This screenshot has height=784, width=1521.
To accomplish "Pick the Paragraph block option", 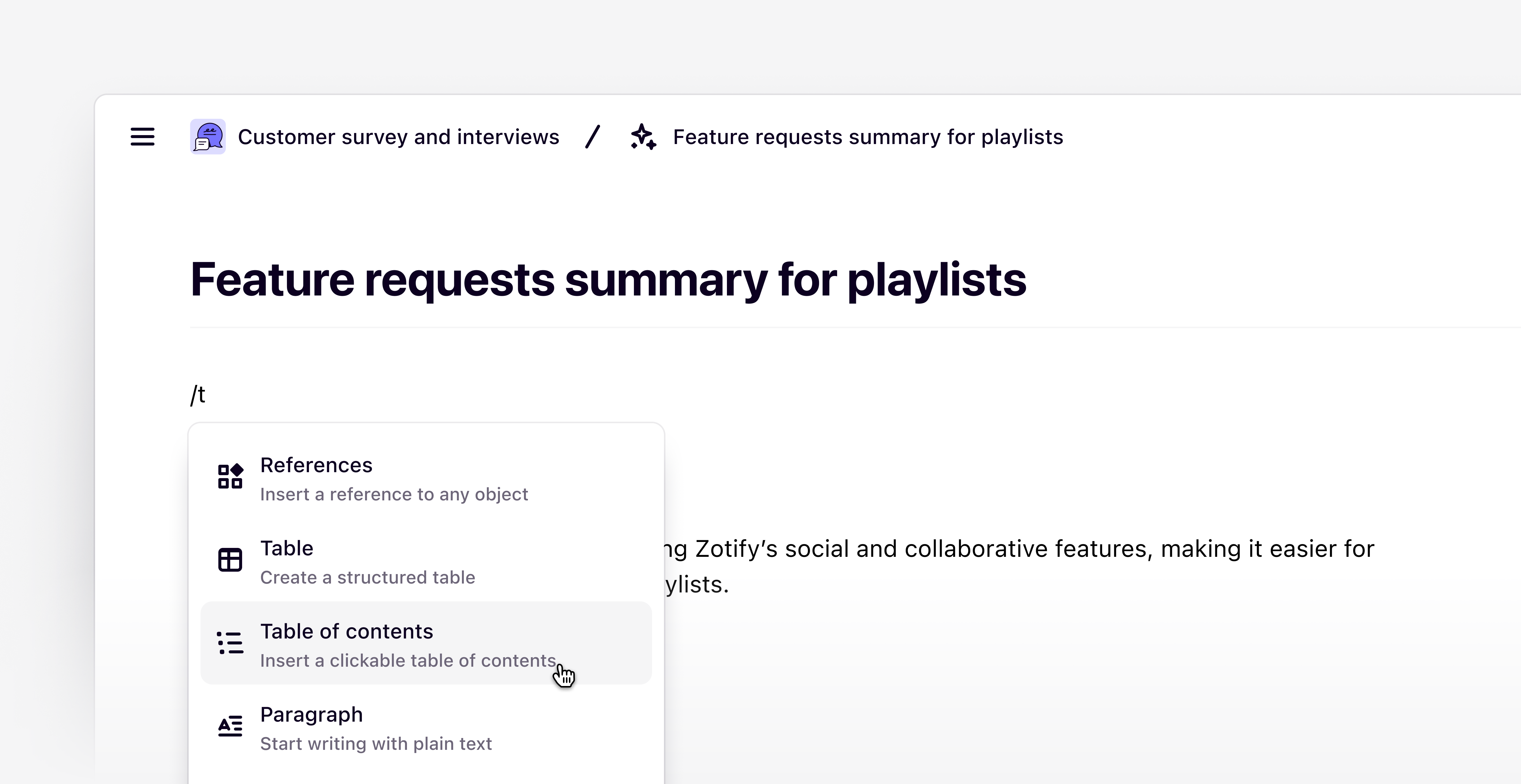I will coord(312,715).
